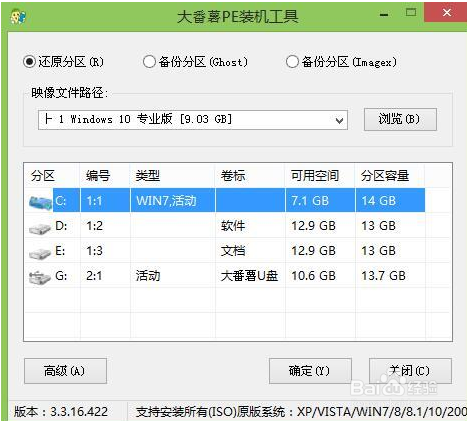Open 高级 (A) advanced options
The height and width of the screenshot is (421, 467).
coord(65,371)
